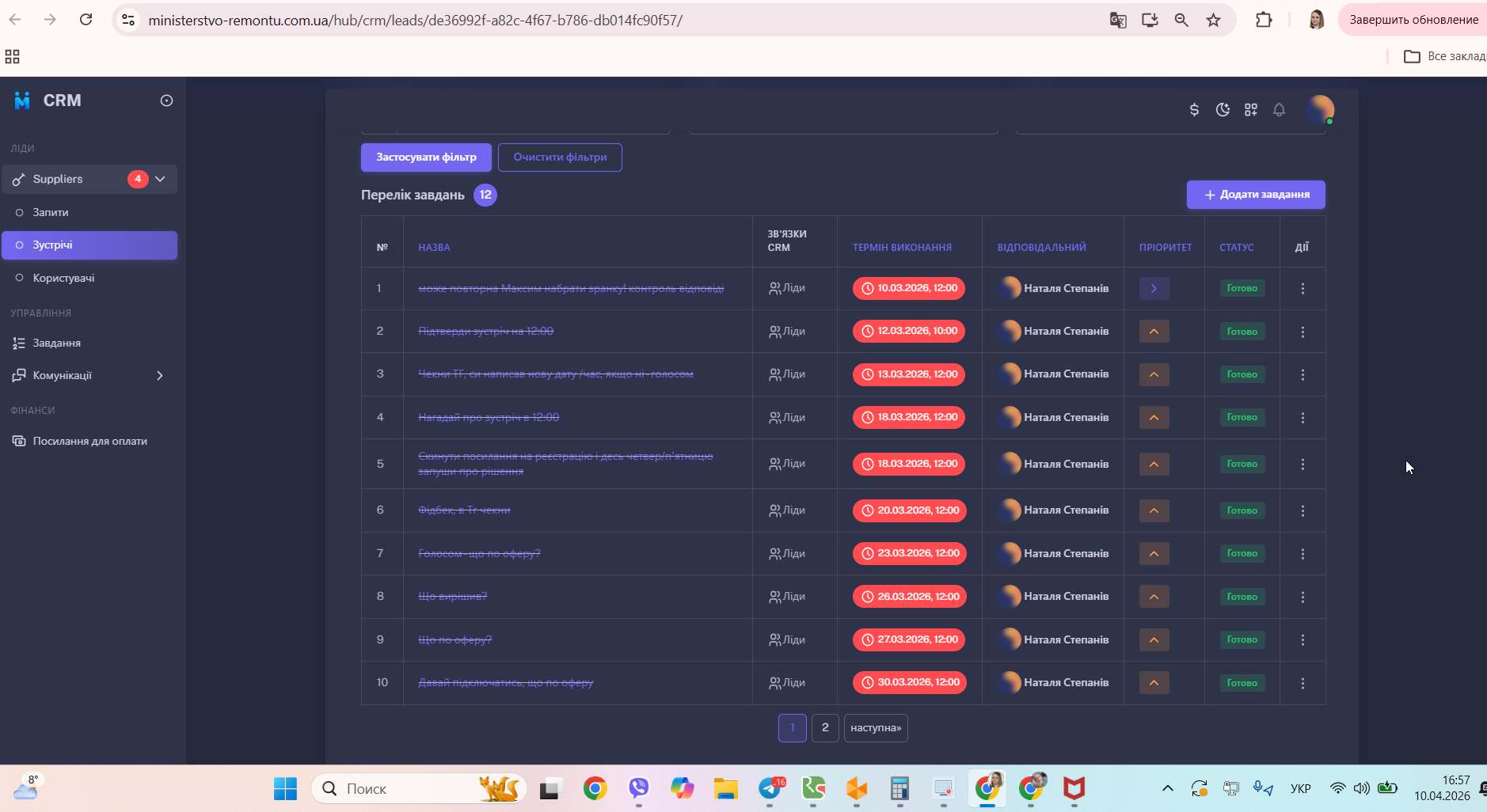Open actions menu for 'Що вирішиве?'

click(x=1303, y=598)
